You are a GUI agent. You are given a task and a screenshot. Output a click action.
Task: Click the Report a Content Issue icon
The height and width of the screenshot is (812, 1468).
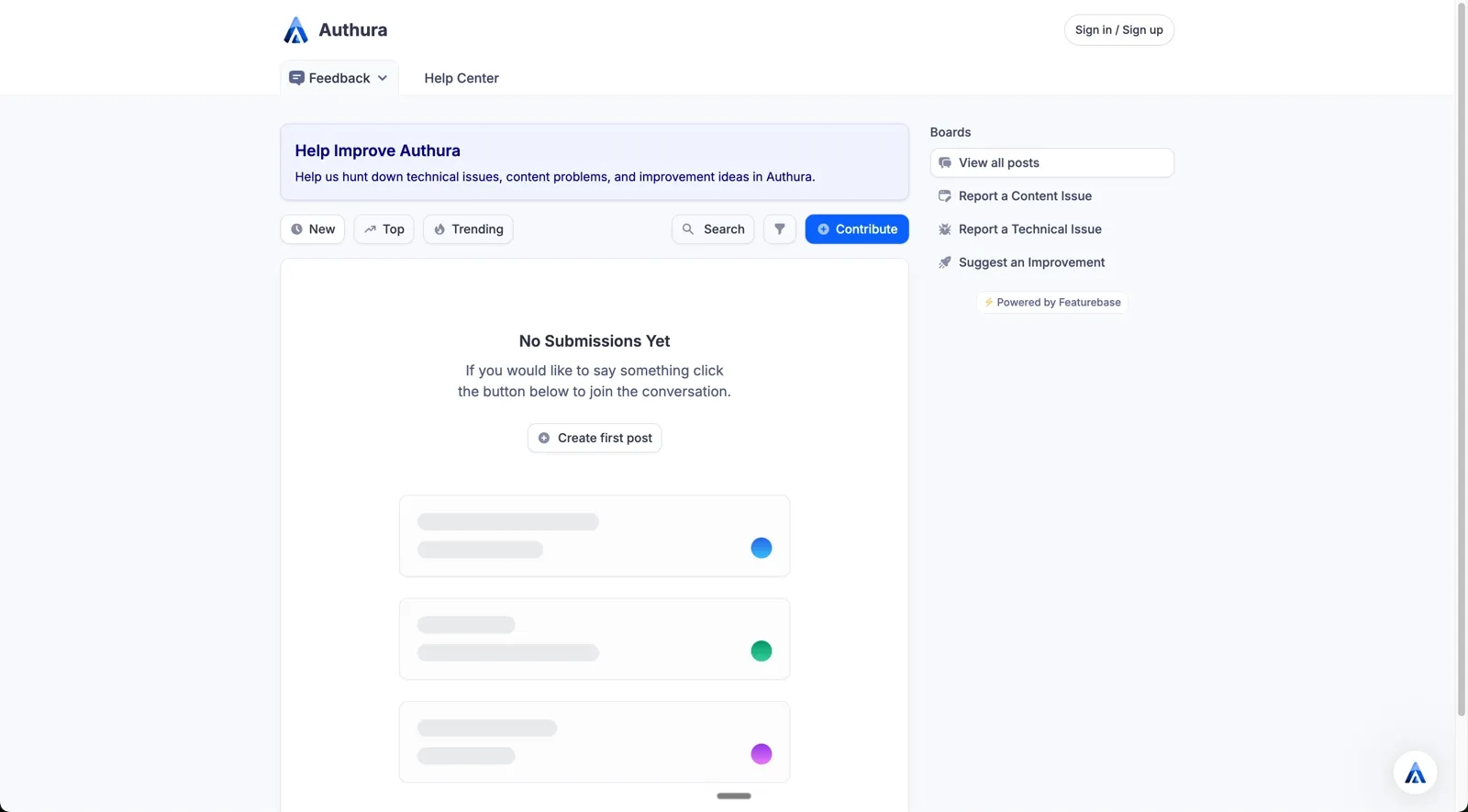tap(945, 196)
